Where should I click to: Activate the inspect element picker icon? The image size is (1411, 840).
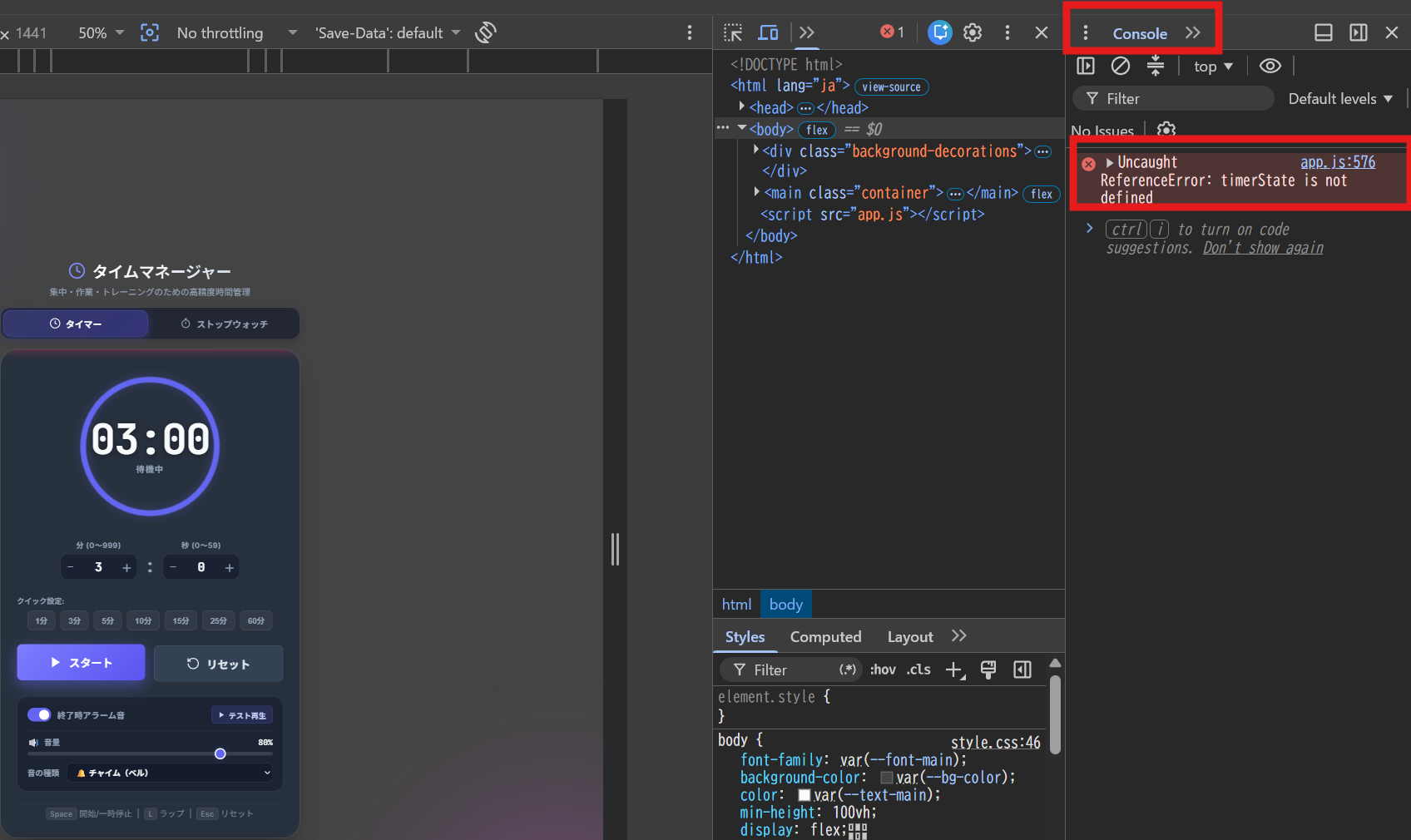coord(733,33)
